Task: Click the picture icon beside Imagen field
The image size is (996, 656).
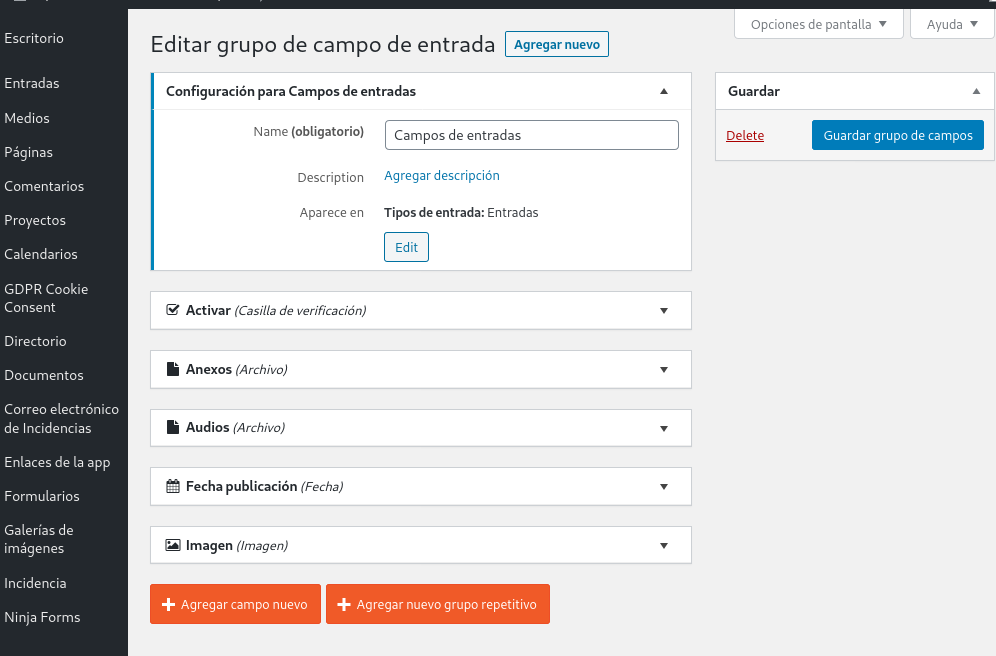Action: pos(172,545)
